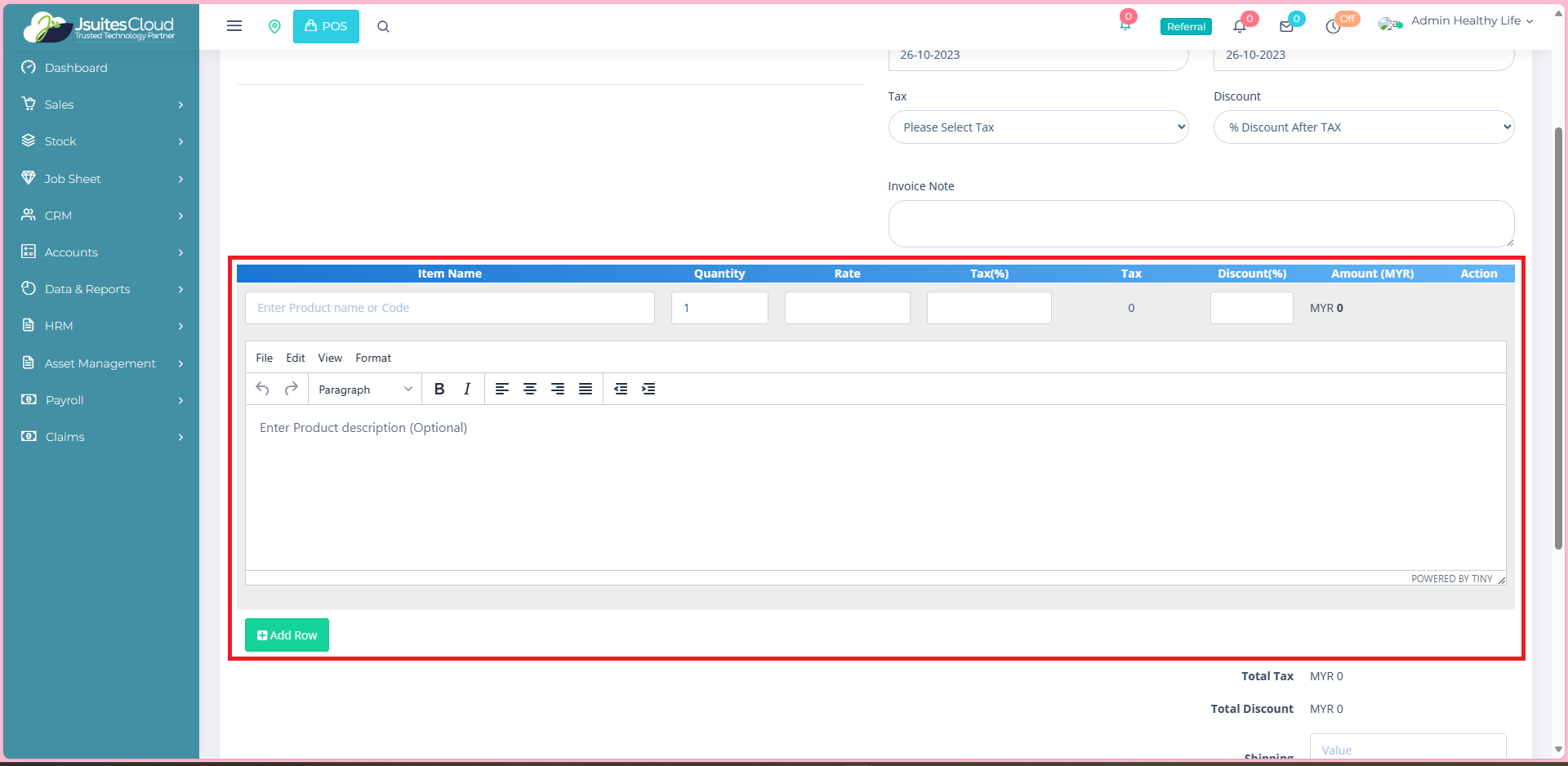Viewport: 1568px width, 766px height.
Task: Click the green location pin icon
Action: tap(274, 26)
